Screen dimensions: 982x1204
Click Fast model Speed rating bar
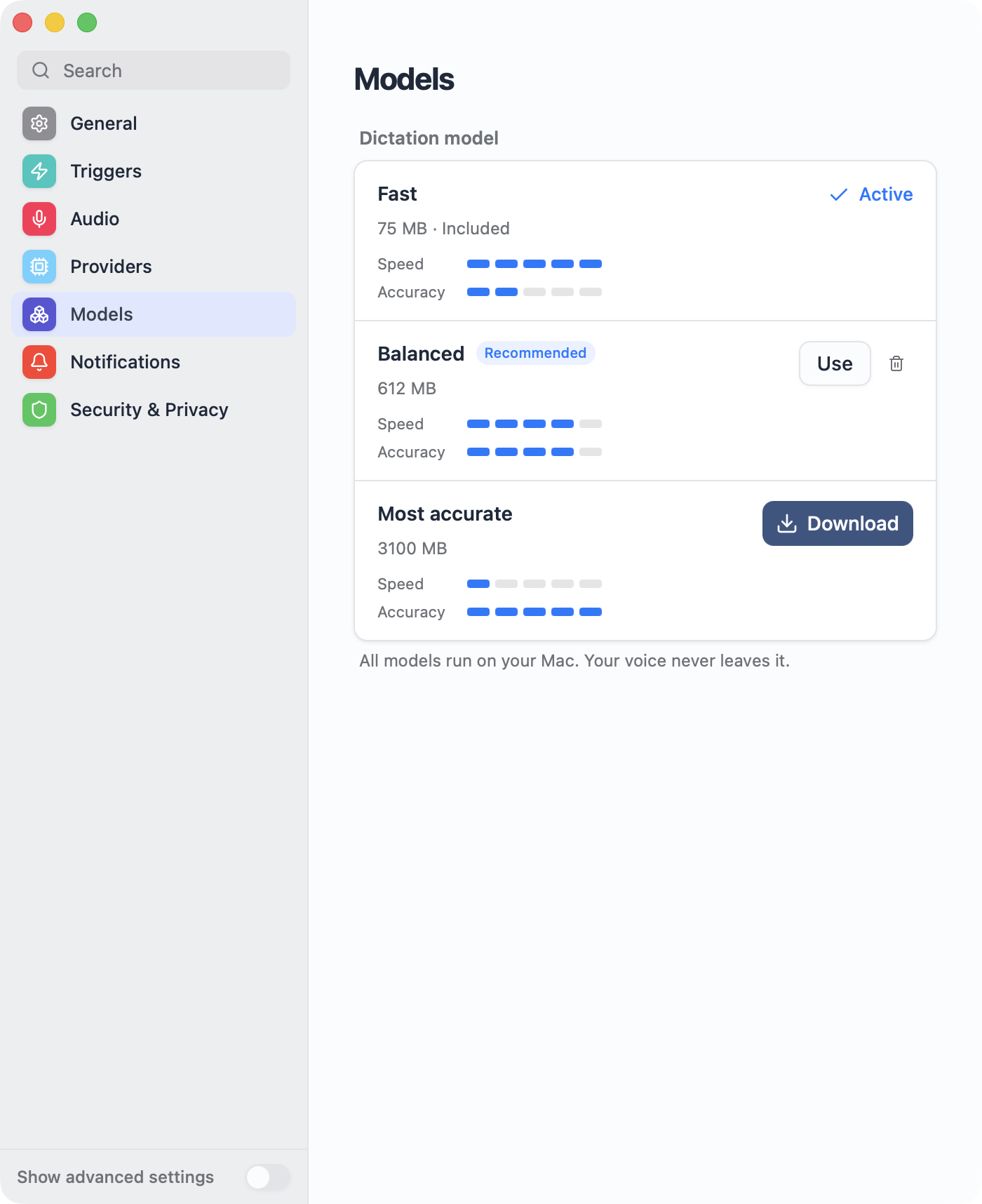click(x=534, y=264)
